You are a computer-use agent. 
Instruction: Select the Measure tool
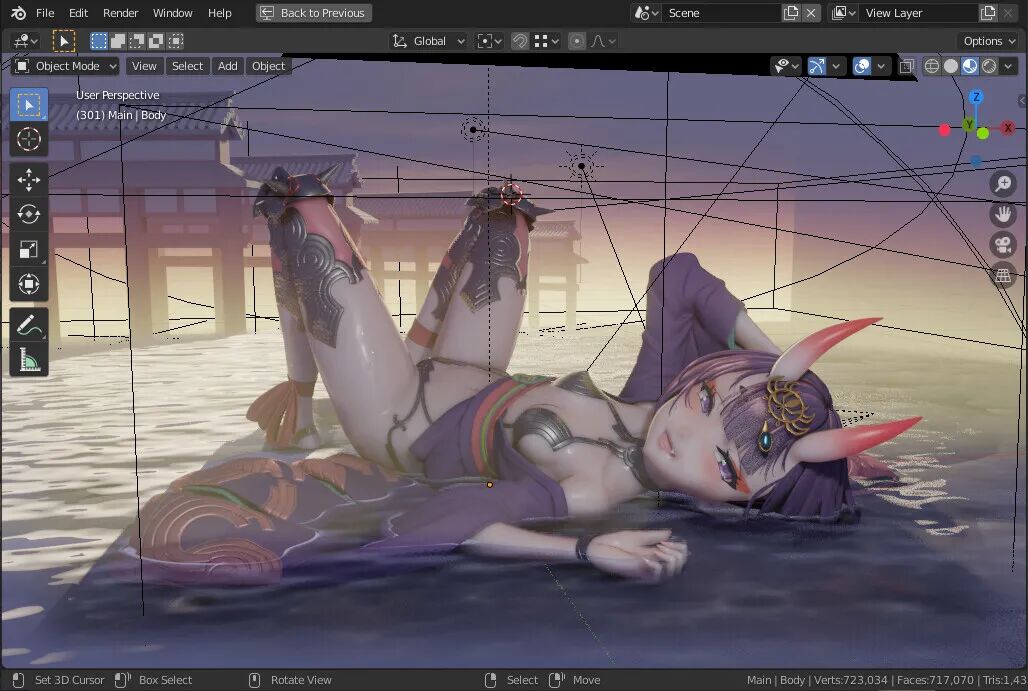click(29, 359)
